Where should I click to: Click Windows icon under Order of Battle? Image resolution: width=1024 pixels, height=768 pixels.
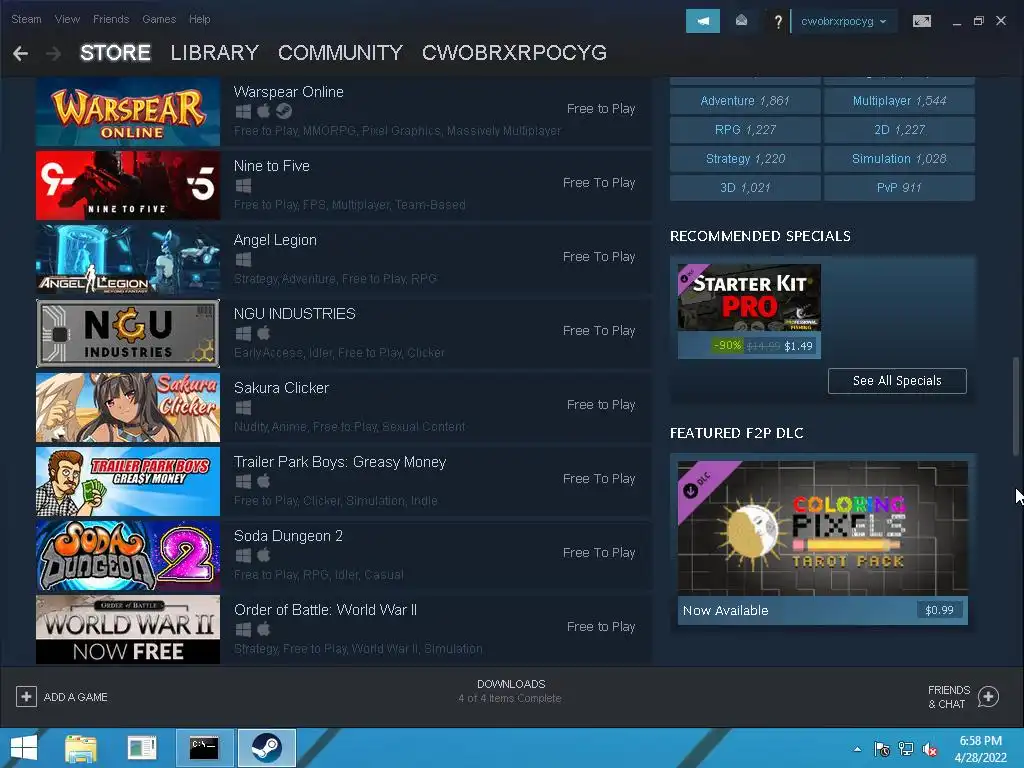pos(243,630)
